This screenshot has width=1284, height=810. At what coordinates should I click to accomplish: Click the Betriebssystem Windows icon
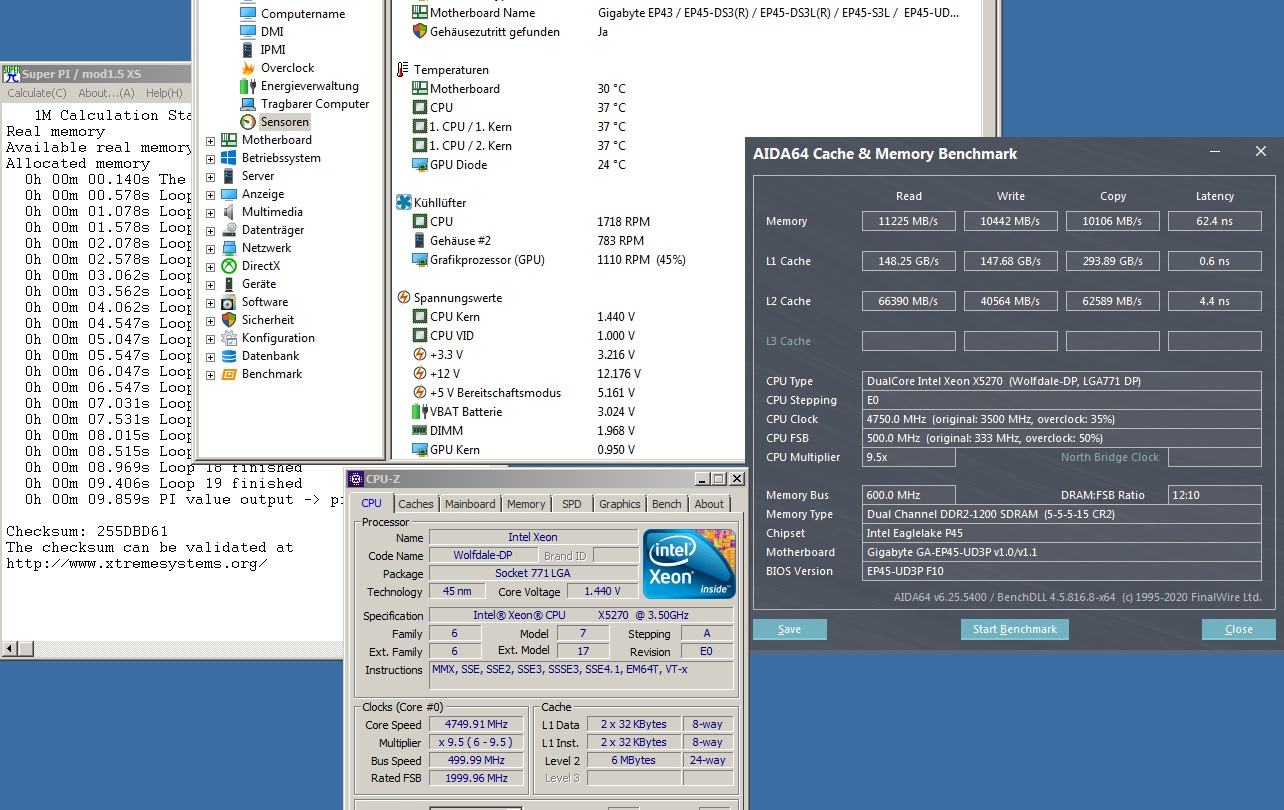point(228,157)
